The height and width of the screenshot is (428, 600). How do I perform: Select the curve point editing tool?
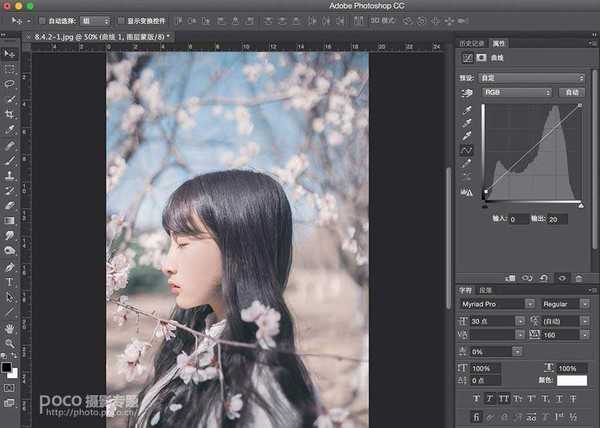coord(466,149)
